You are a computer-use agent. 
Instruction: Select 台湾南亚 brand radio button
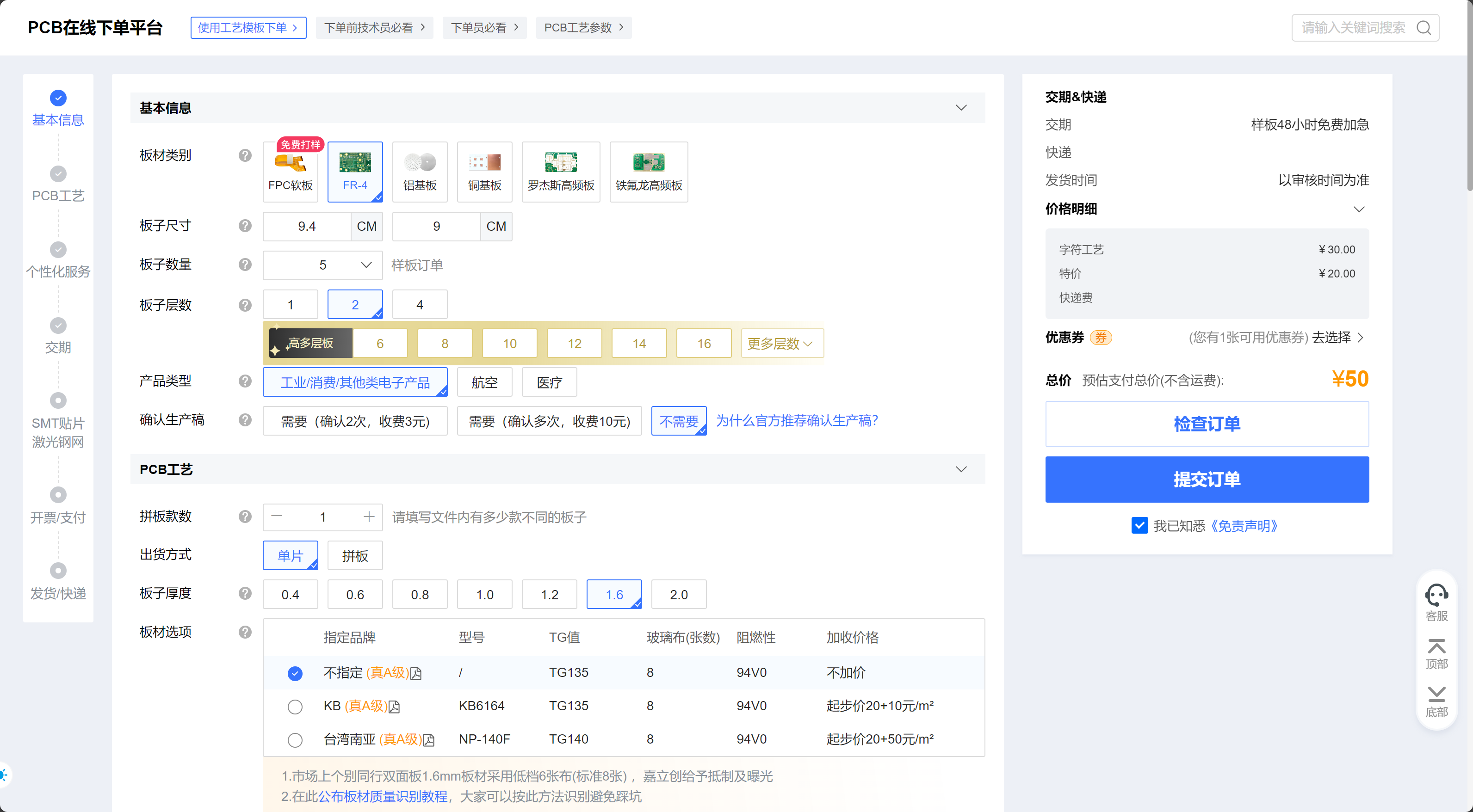pyautogui.click(x=295, y=740)
